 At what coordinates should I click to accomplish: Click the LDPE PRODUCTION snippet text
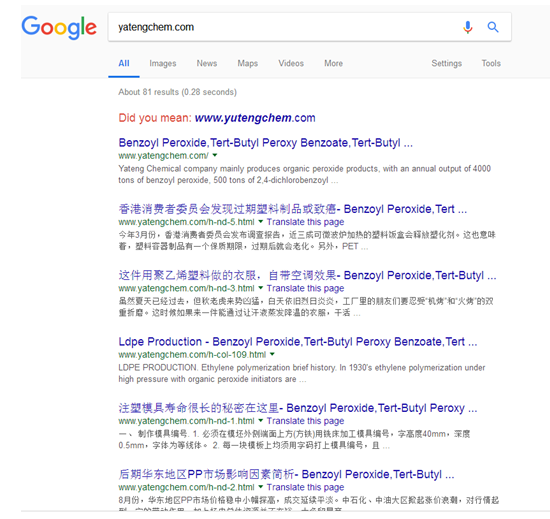pyautogui.click(x=302, y=373)
